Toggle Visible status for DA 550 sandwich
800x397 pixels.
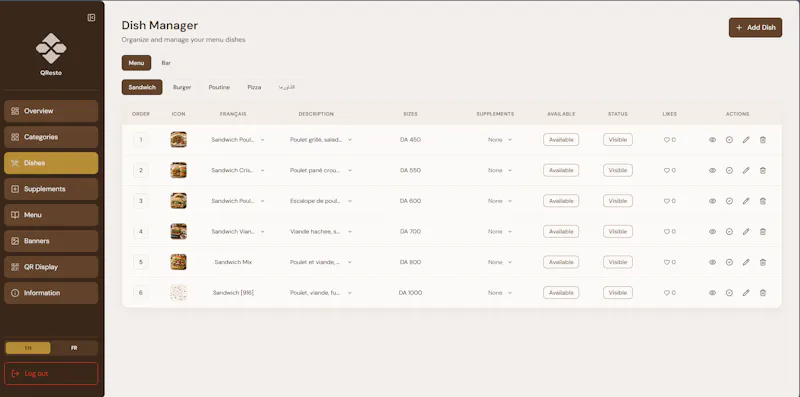pyautogui.click(x=618, y=170)
